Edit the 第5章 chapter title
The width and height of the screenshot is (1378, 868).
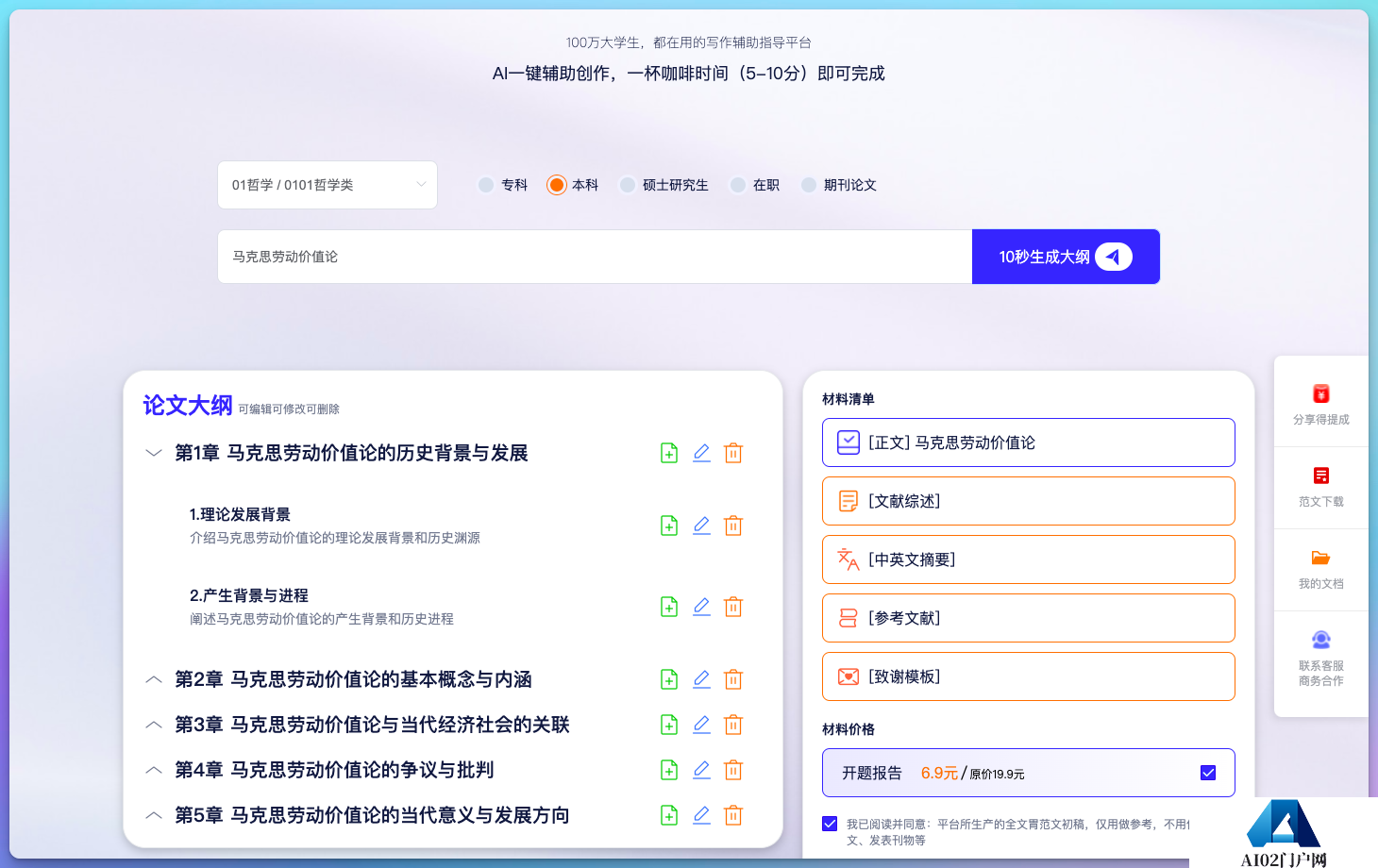point(701,815)
